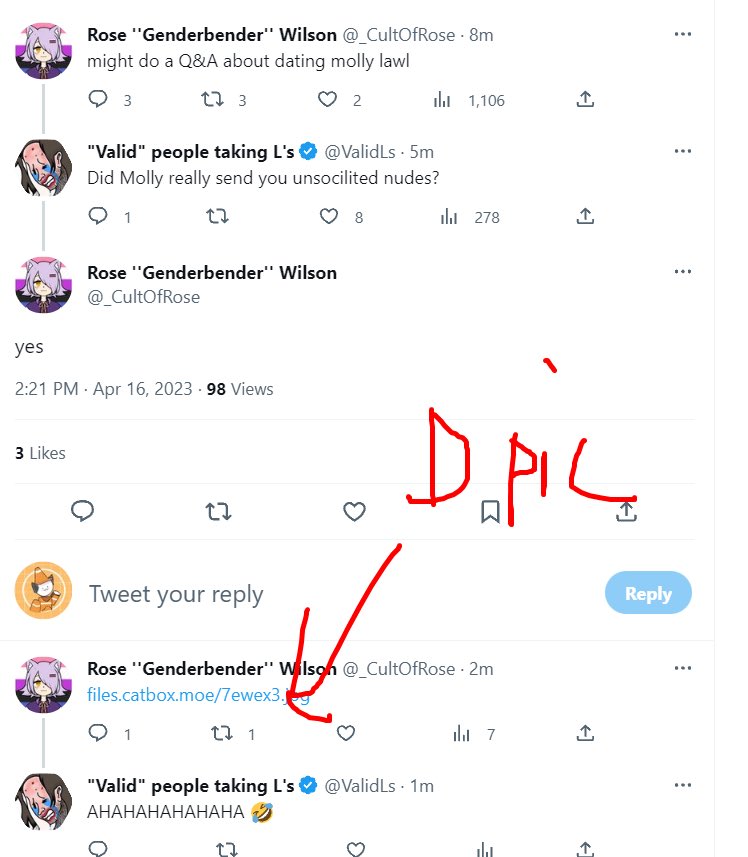The image size is (748, 857).
Task: Open Rose's avatar on the top tweet
Action: [44, 50]
